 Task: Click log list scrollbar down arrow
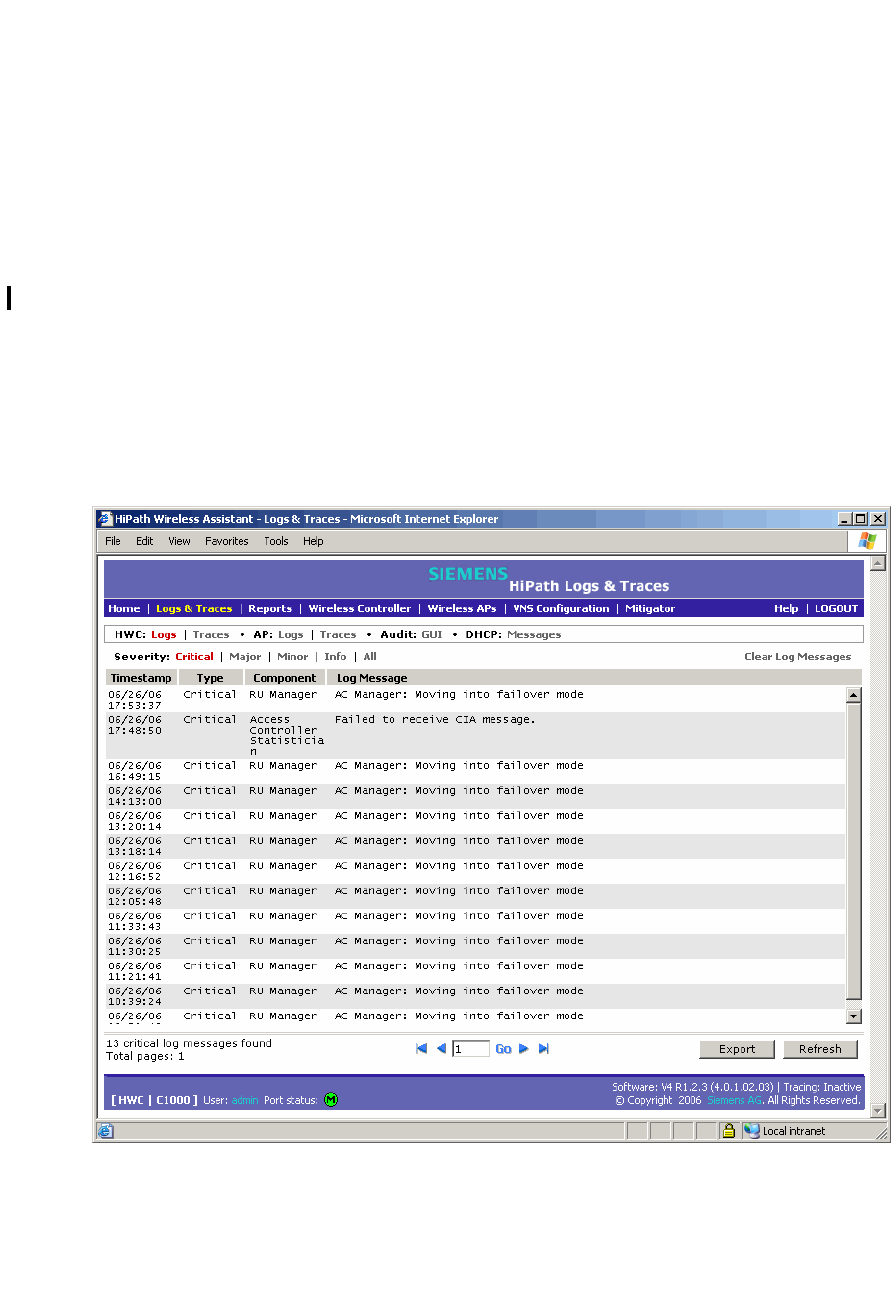[854, 1016]
